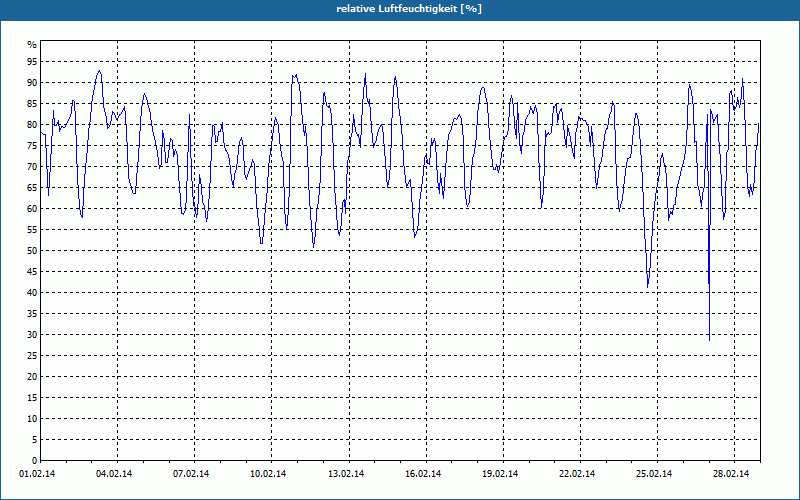Click the '%' unit label on the y-axis
This screenshot has height=500, width=800.
32,45
